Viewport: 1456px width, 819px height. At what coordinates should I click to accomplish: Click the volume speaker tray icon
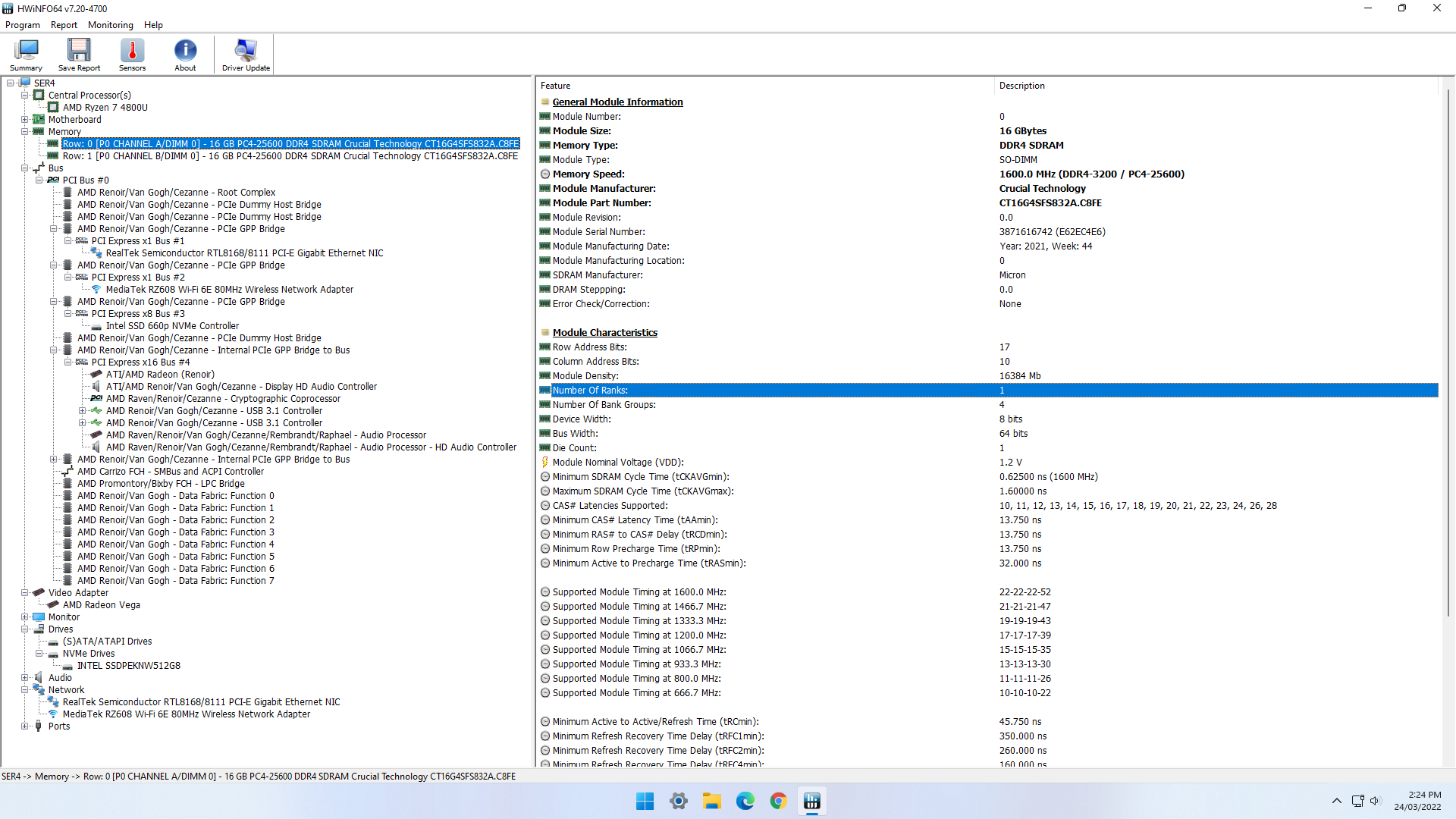[1375, 801]
